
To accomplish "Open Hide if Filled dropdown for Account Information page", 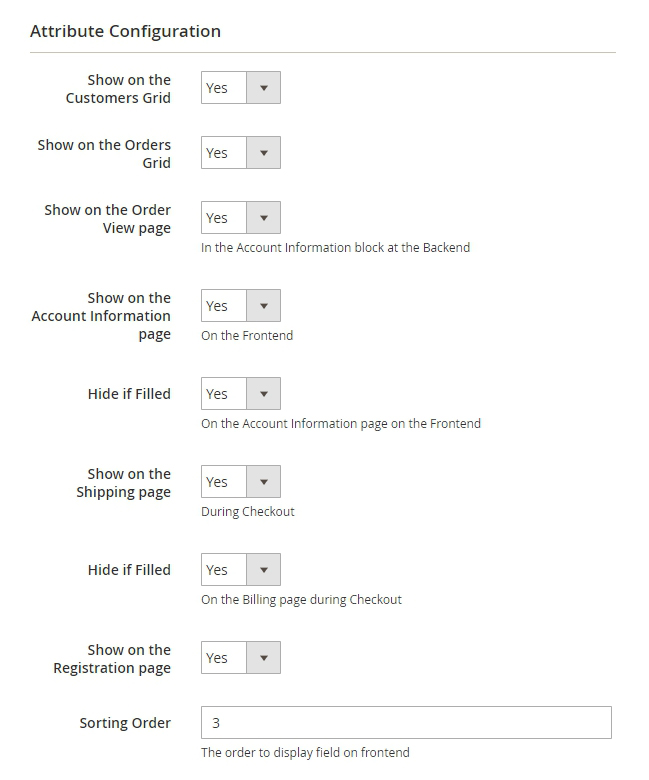I will click(x=241, y=394).
